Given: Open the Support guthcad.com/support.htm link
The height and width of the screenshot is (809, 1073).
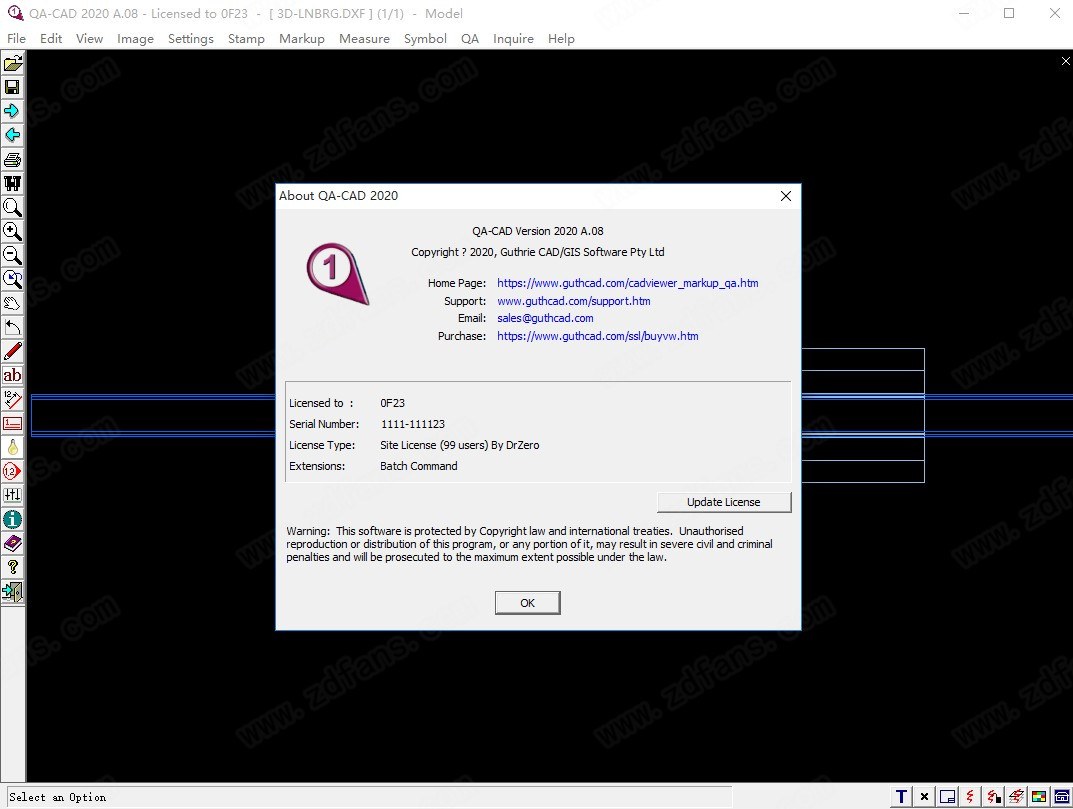Looking at the screenshot, I should click(574, 301).
